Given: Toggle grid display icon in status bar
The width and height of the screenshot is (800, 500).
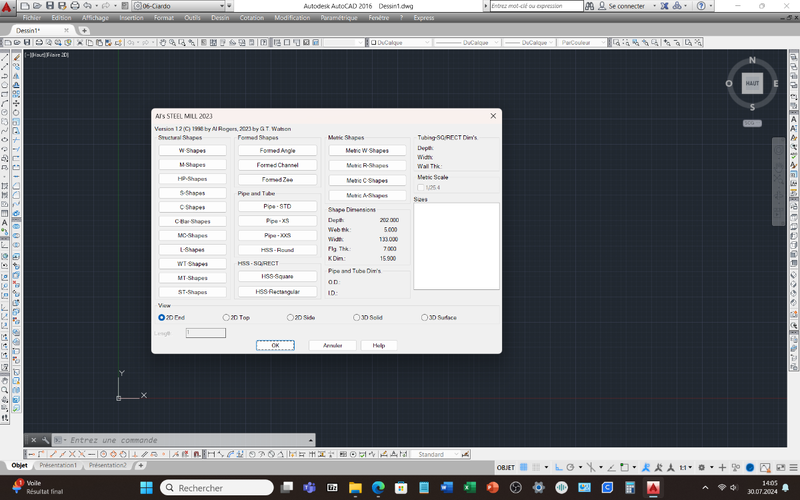Looking at the screenshot, I should pyautogui.click(x=523, y=467).
